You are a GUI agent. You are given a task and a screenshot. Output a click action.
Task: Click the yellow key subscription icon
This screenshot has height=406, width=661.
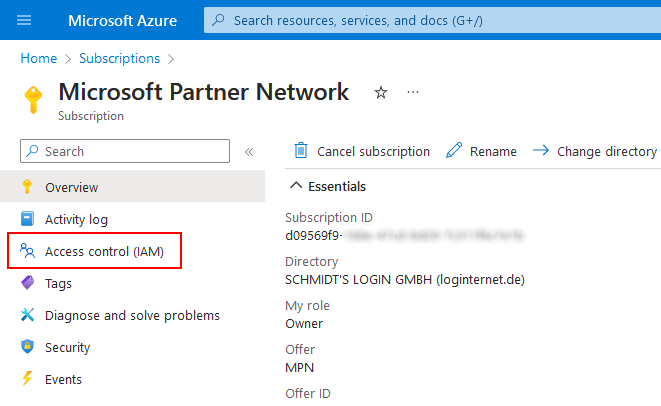point(33,100)
